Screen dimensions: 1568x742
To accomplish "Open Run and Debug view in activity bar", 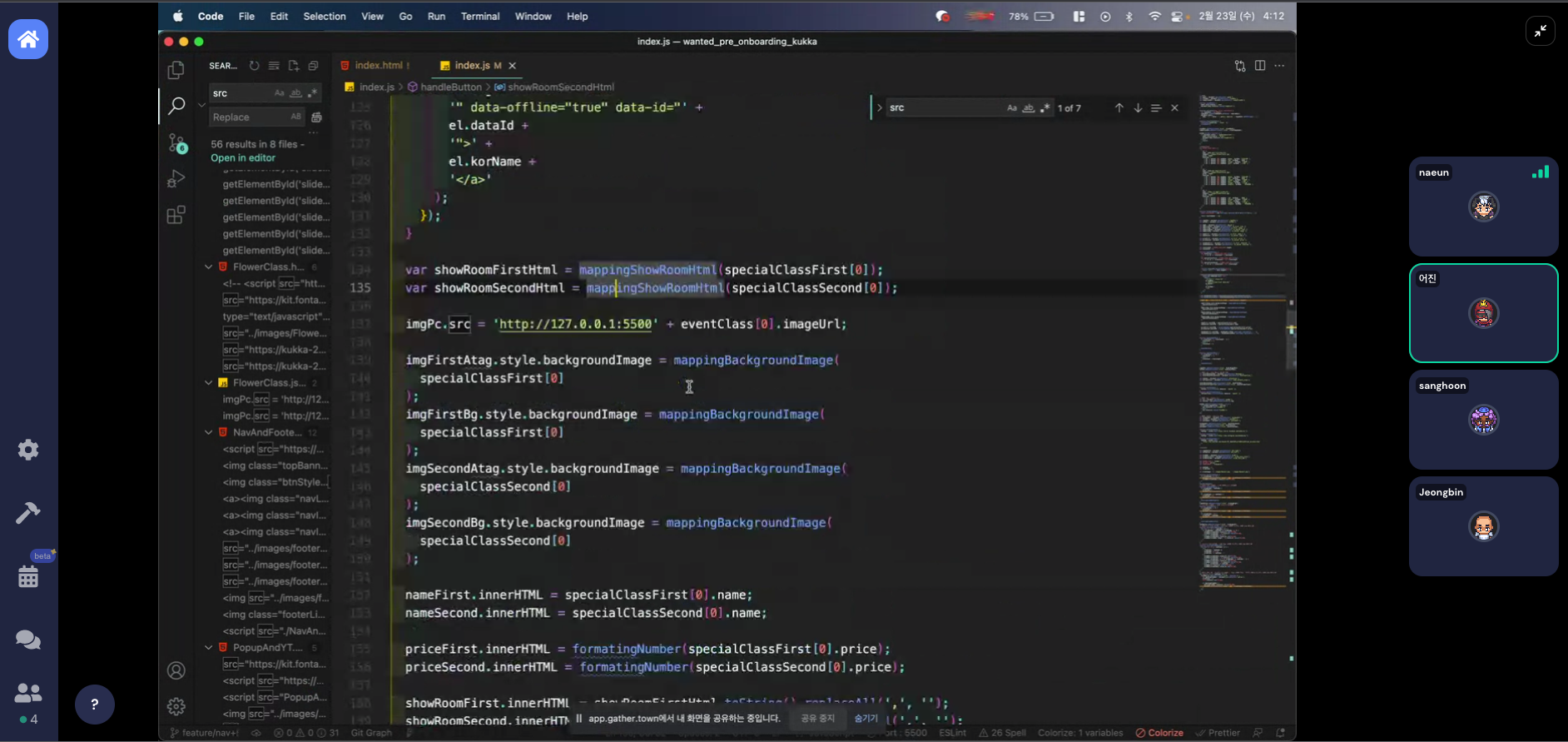I will pyautogui.click(x=176, y=179).
